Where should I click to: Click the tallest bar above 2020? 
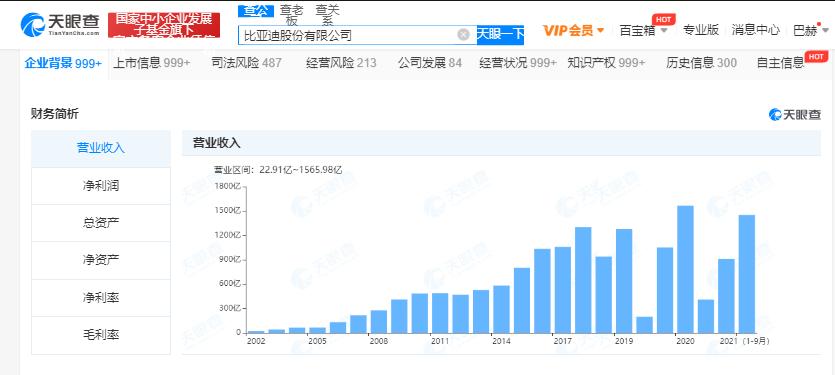685,270
